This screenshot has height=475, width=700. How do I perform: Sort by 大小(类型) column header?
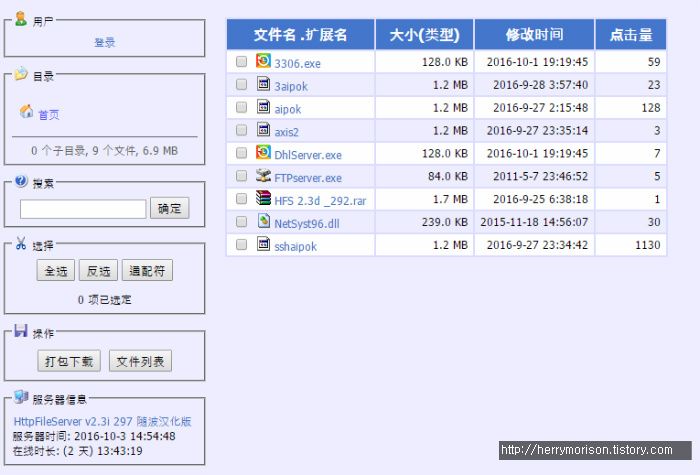coord(424,34)
